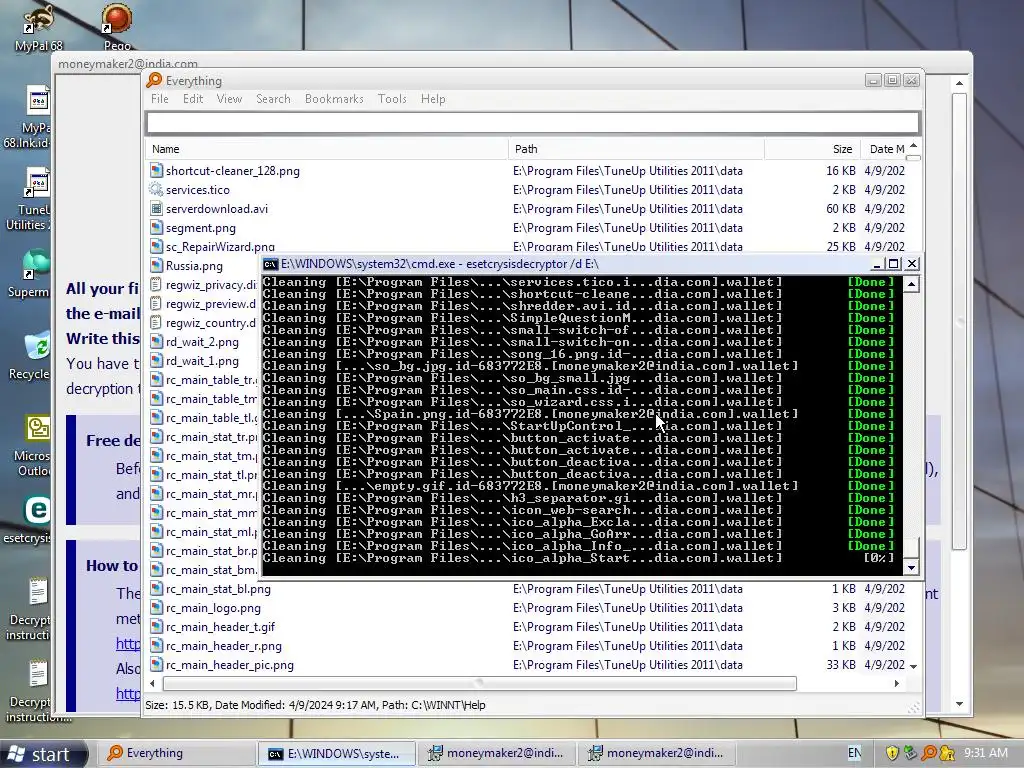Switch to first moneymaker2@indi... taskbar button
Image resolution: width=1024 pixels, height=768 pixels.
496,753
